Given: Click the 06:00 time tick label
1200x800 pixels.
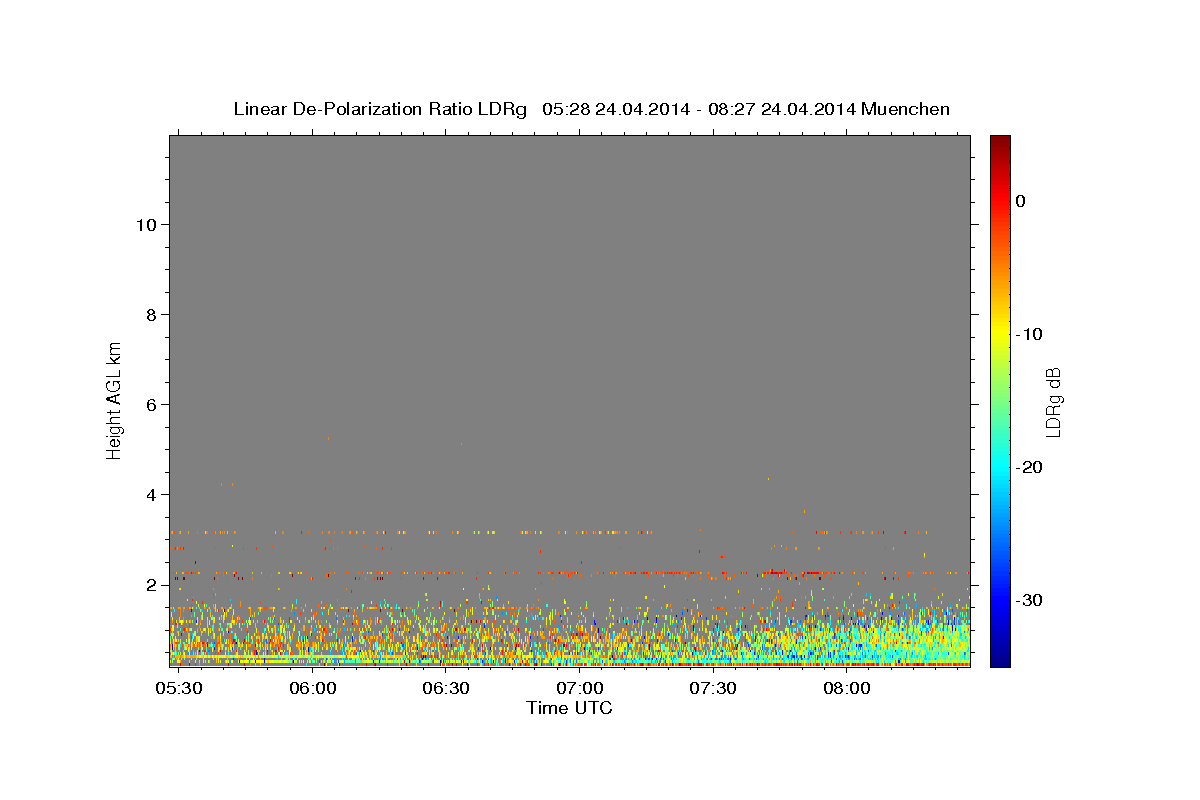Looking at the screenshot, I should click(312, 689).
